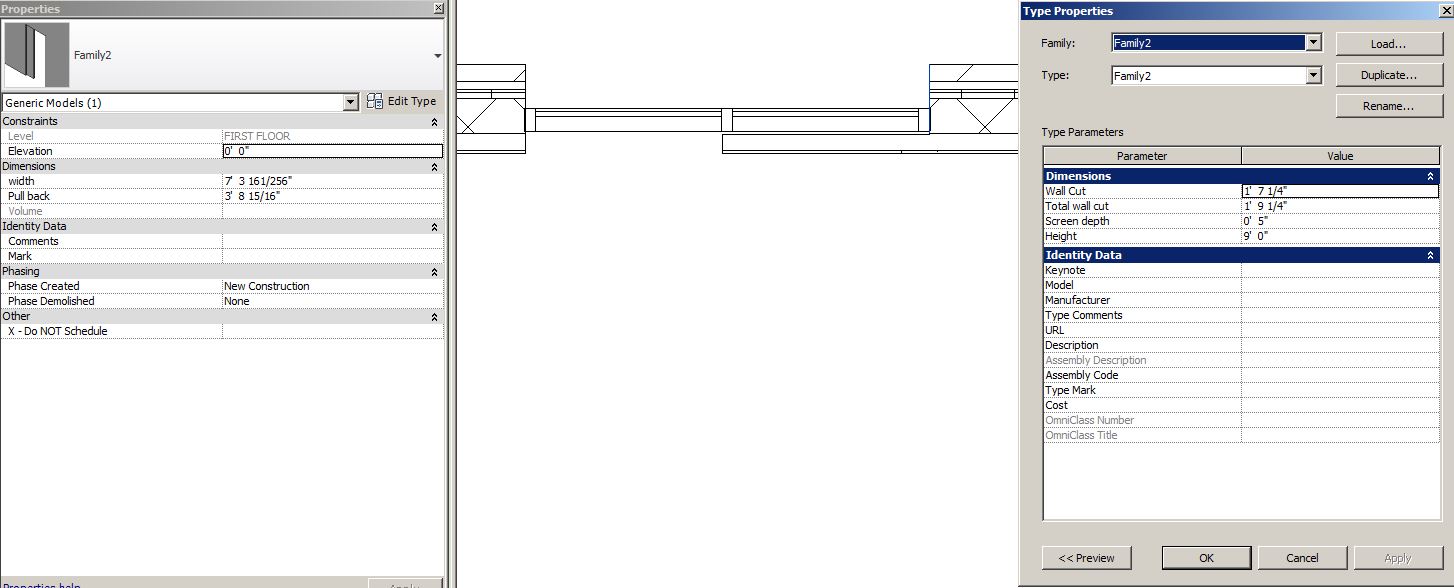This screenshot has height=588, width=1454.
Task: Select Phase Created New Construction value
Action: click(x=332, y=286)
